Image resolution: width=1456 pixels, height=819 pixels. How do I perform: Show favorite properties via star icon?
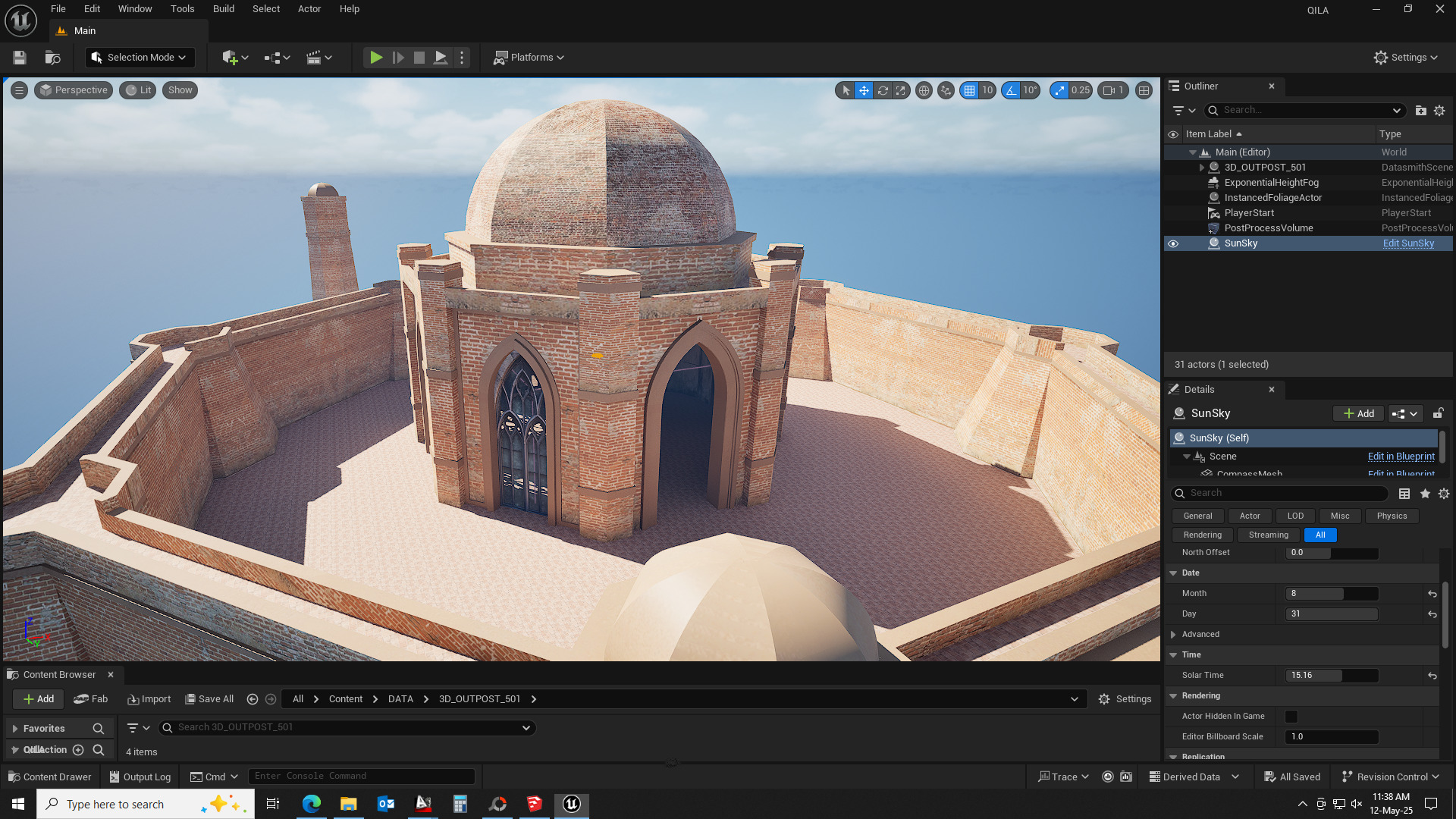click(x=1425, y=494)
